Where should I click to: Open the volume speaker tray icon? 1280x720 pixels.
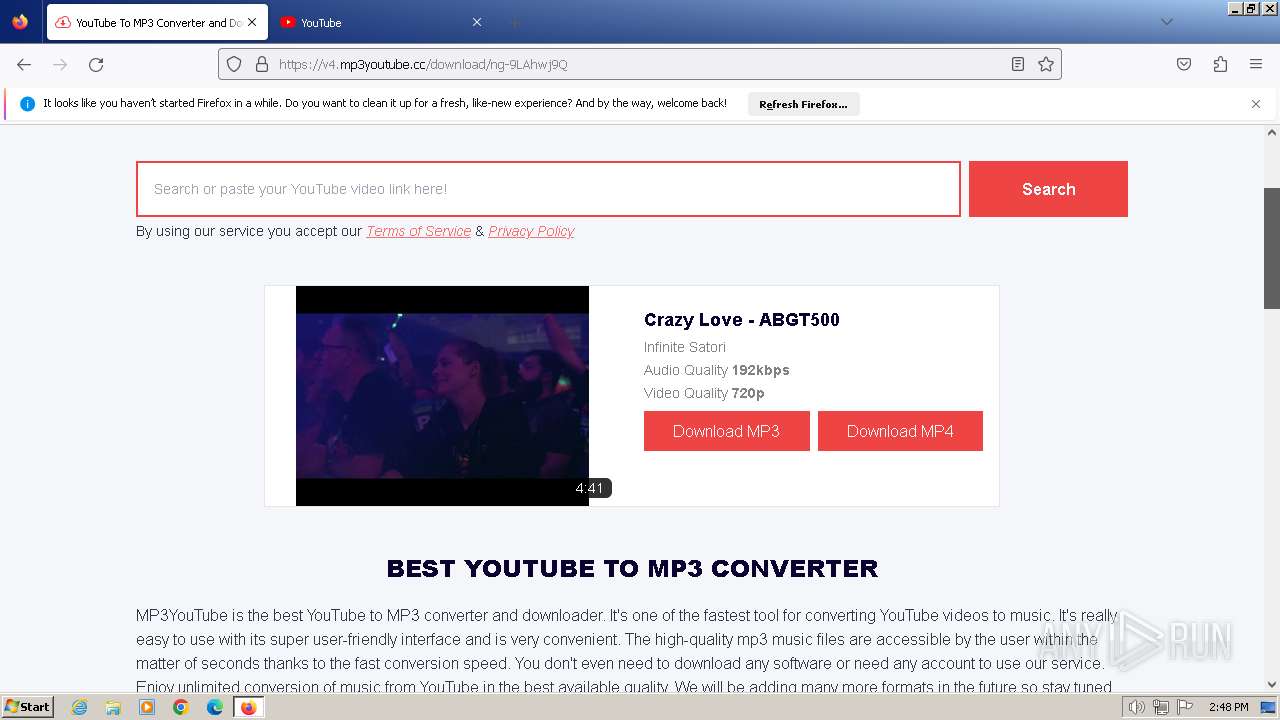click(1137, 707)
